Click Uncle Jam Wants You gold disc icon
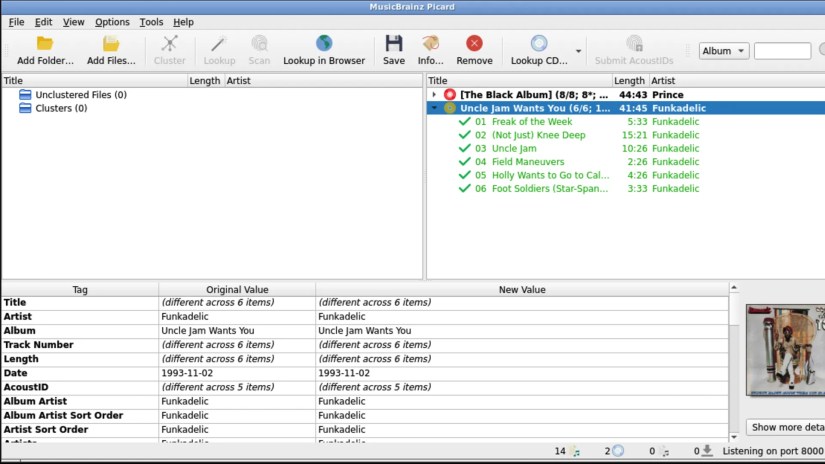Image resolution: width=825 pixels, height=464 pixels. click(449, 108)
